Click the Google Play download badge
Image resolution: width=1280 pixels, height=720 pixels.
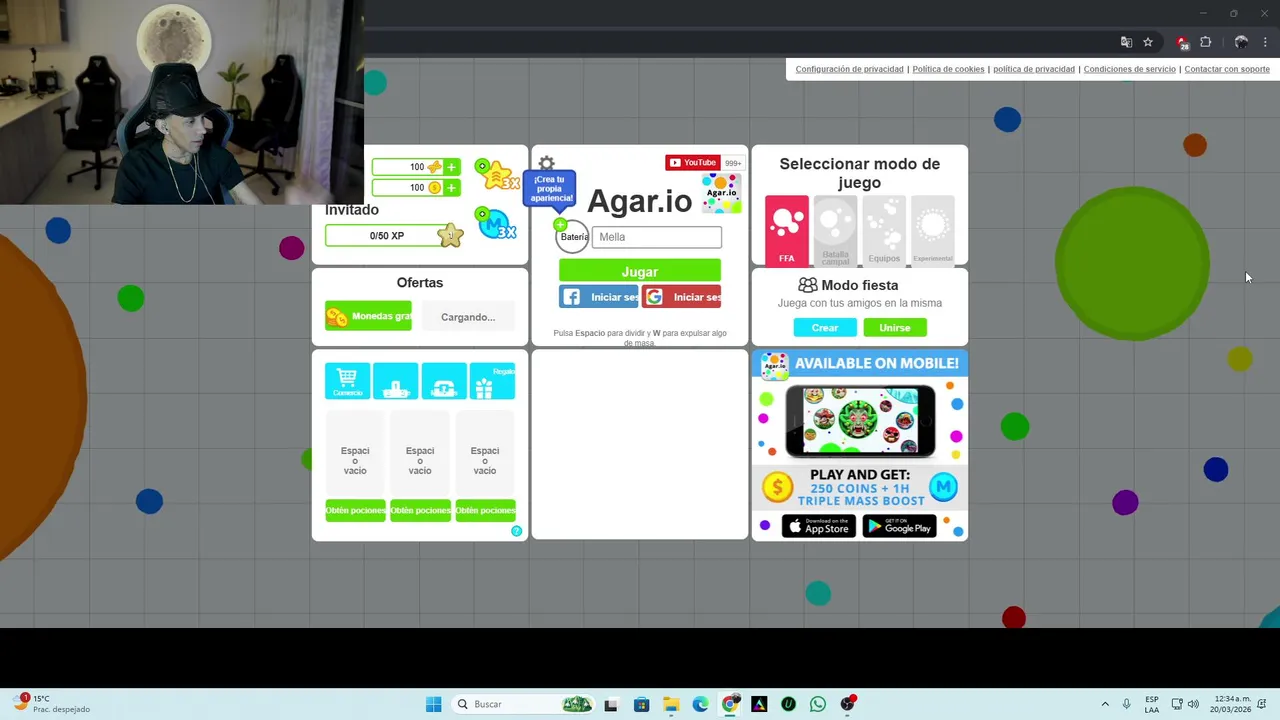(x=899, y=525)
